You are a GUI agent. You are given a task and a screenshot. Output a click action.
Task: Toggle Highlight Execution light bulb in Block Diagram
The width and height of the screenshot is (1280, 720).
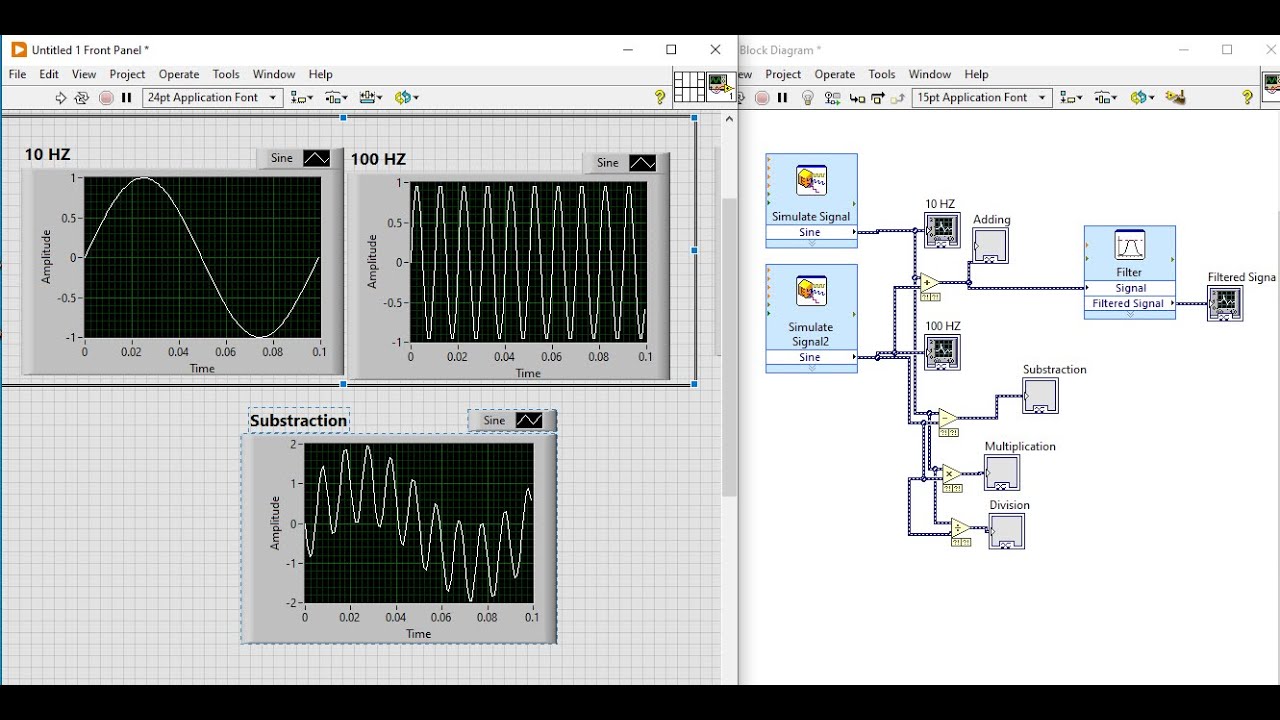point(808,98)
